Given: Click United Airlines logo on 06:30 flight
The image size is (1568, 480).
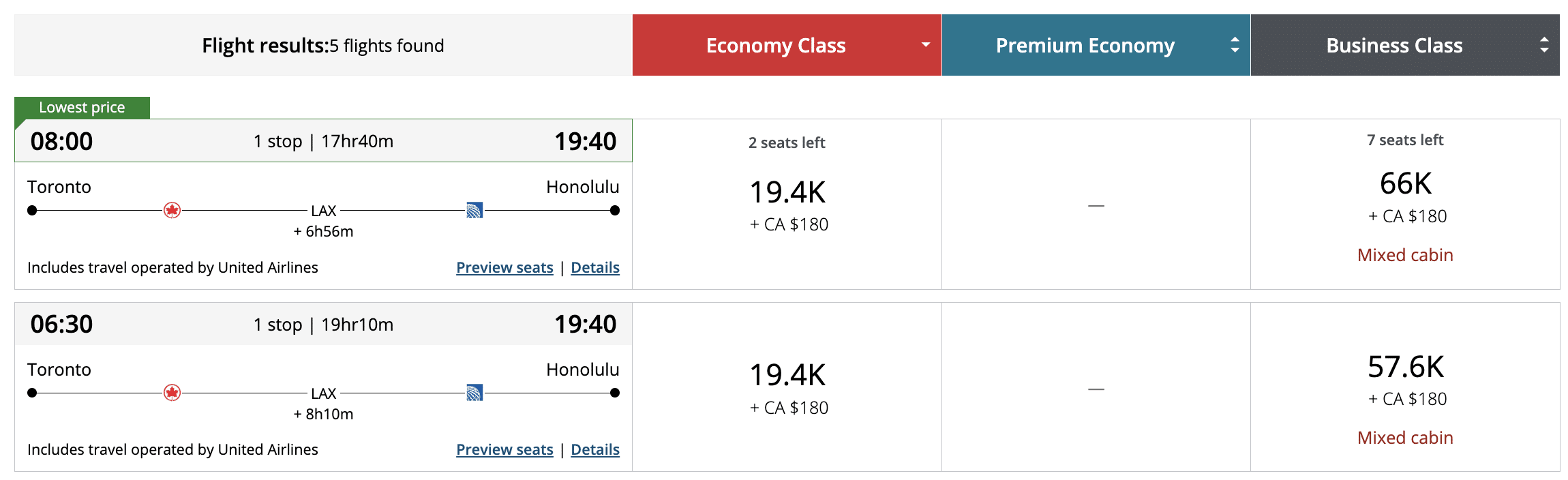Looking at the screenshot, I should tap(474, 393).
